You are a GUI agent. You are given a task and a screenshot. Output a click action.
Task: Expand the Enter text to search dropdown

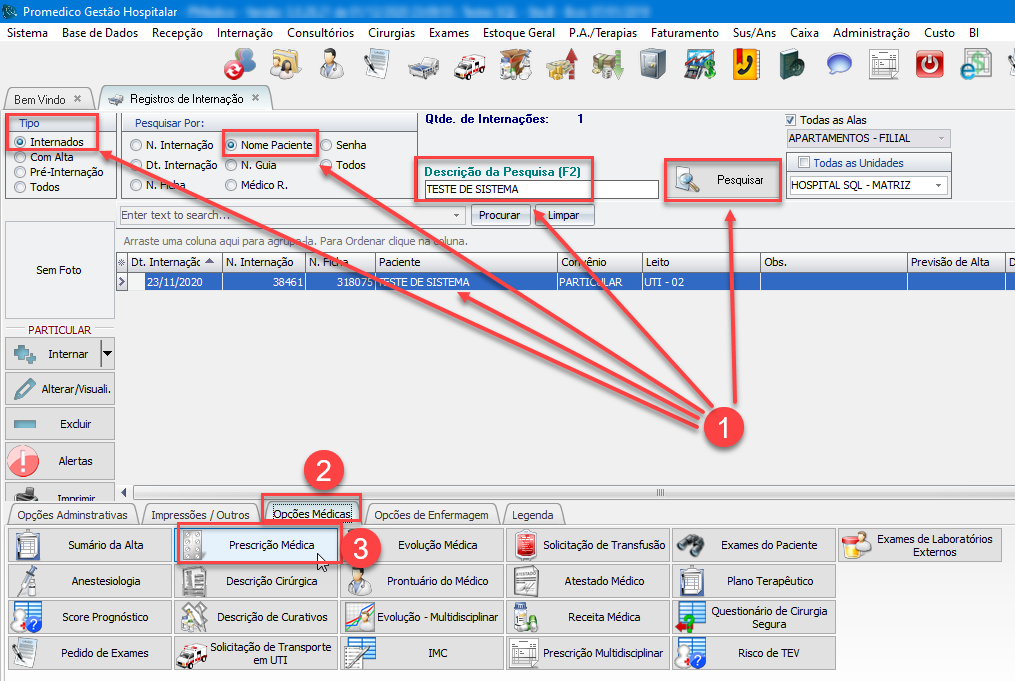point(458,215)
